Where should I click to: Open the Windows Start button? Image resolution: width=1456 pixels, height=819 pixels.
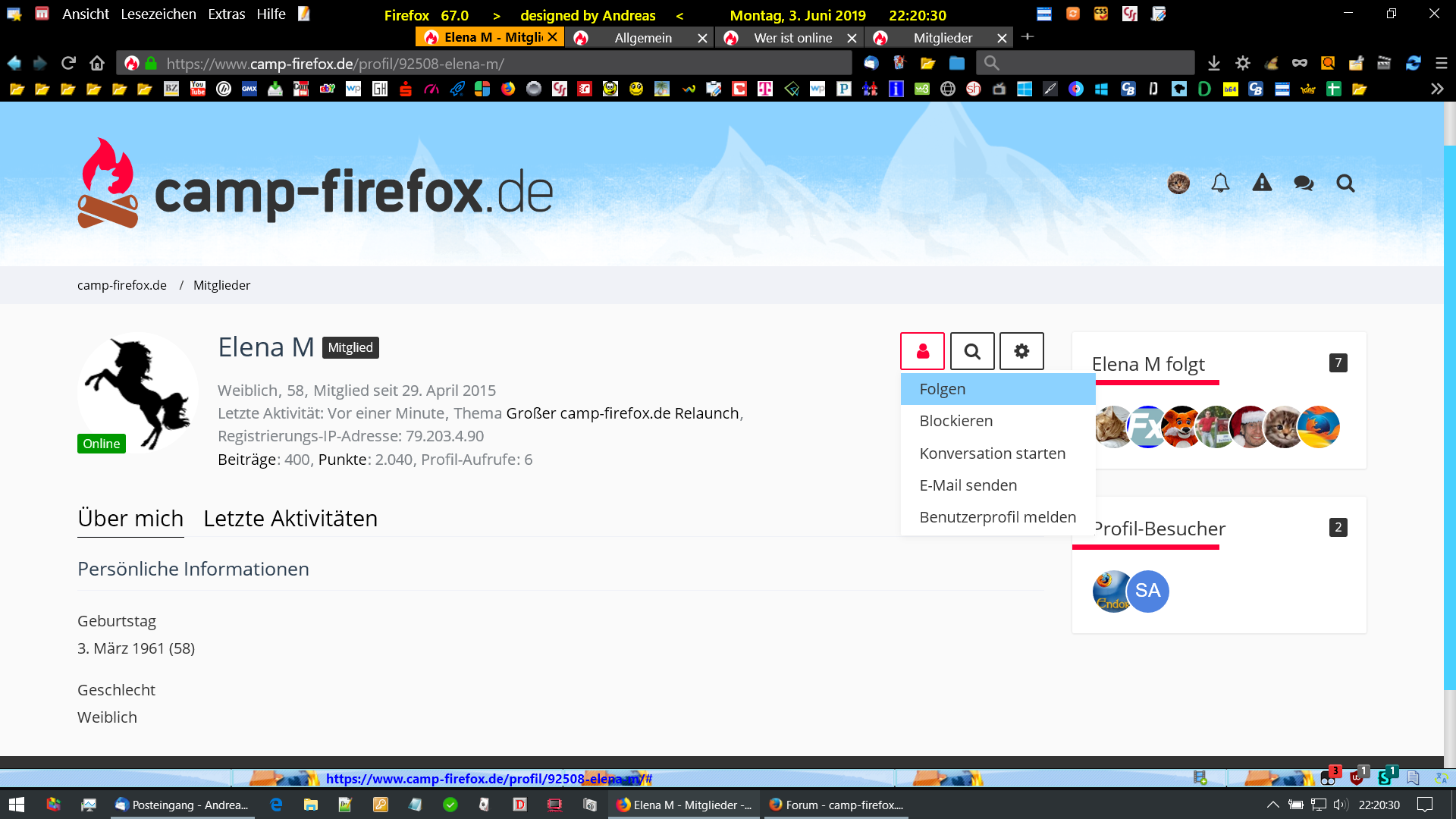17,805
